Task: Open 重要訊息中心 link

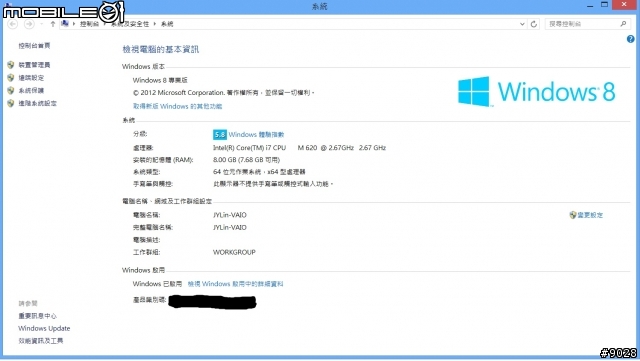Action: [38, 316]
